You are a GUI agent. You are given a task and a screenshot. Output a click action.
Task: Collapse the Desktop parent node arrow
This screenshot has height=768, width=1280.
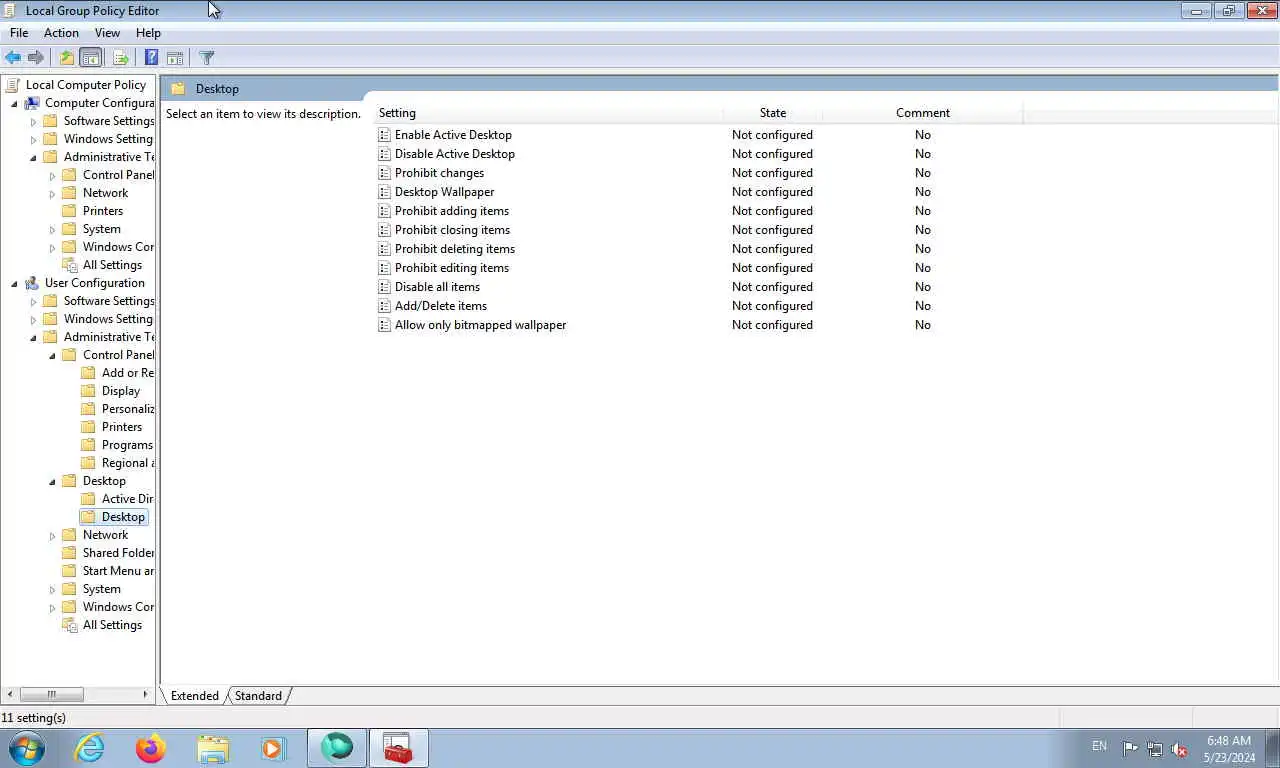click(52, 481)
